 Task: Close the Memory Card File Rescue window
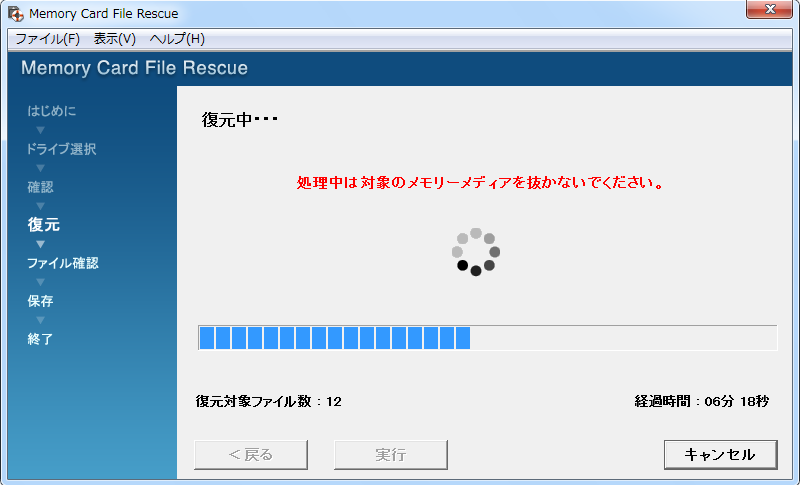point(769,9)
